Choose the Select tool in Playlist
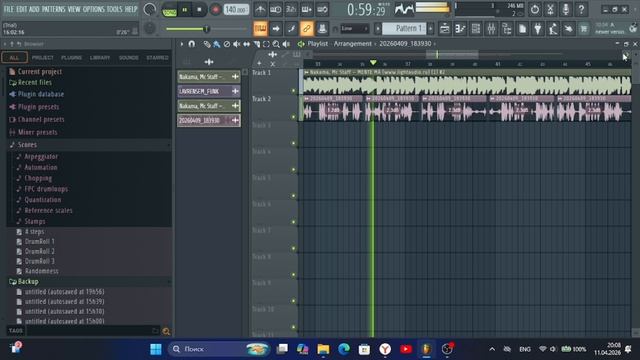The height and width of the screenshot is (360, 640). 266,44
